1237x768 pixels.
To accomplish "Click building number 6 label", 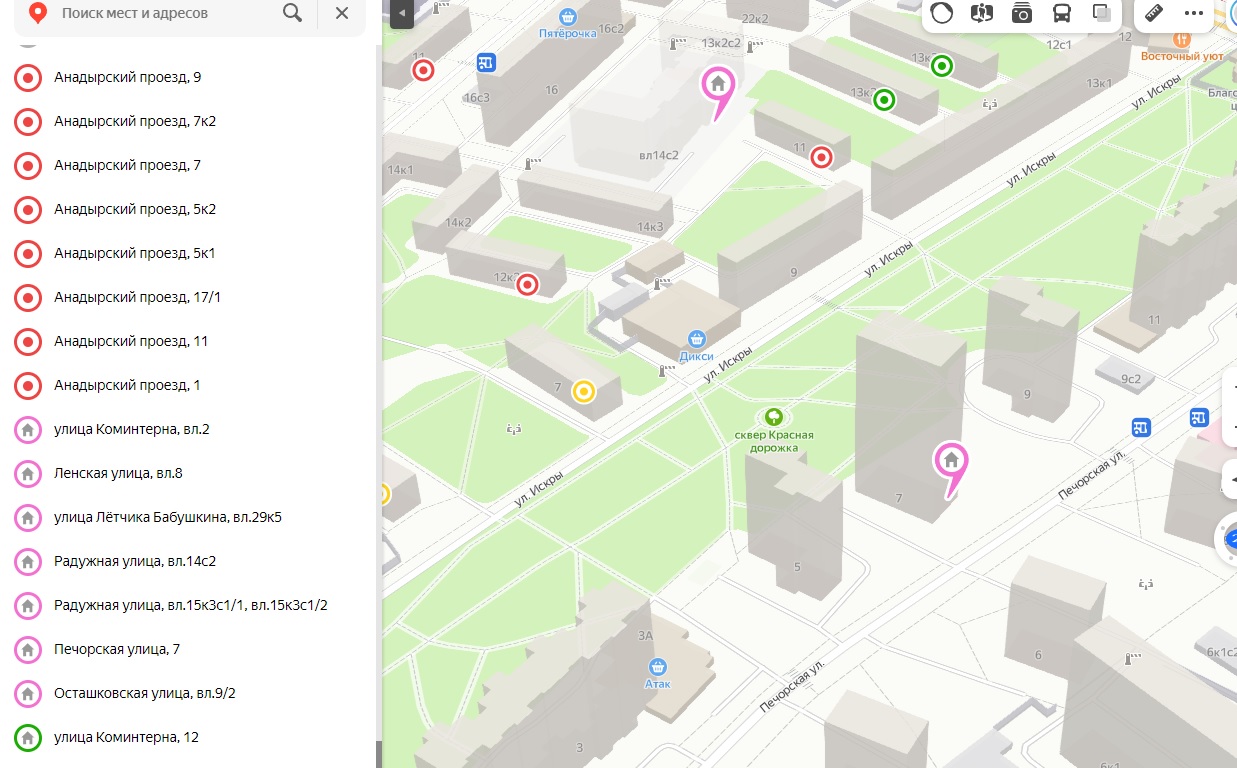I will tap(1038, 655).
